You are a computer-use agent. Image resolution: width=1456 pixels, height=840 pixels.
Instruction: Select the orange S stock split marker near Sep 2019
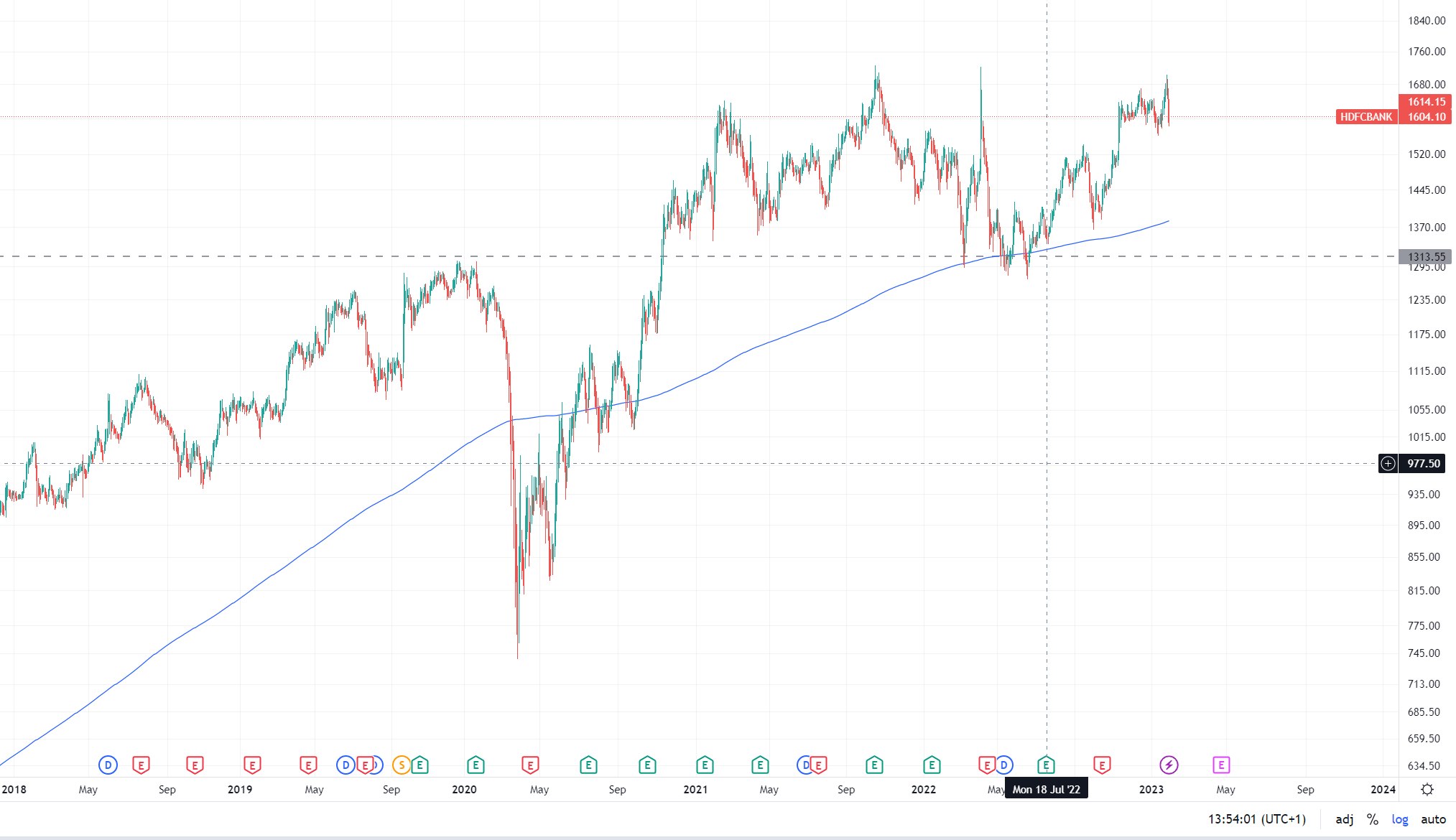401,765
